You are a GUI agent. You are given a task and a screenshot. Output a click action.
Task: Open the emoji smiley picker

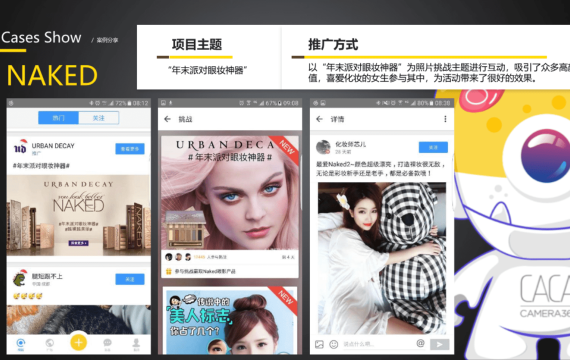tap(333, 344)
